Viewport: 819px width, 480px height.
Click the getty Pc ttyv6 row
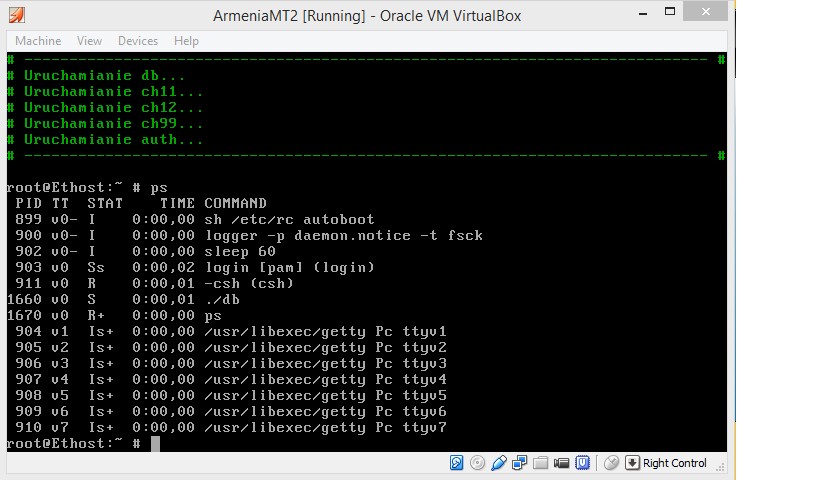[230, 412]
